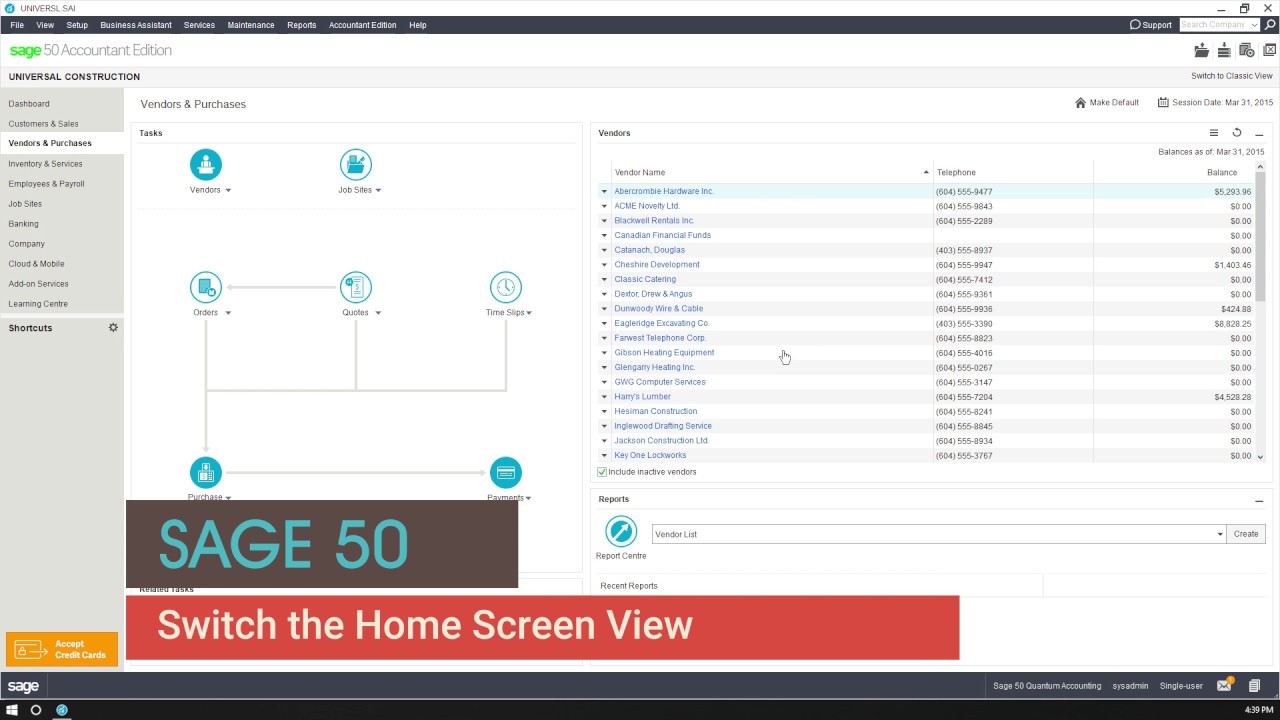The width and height of the screenshot is (1280, 720).
Task: Click the third top-right toolbar icon
Action: (1246, 50)
